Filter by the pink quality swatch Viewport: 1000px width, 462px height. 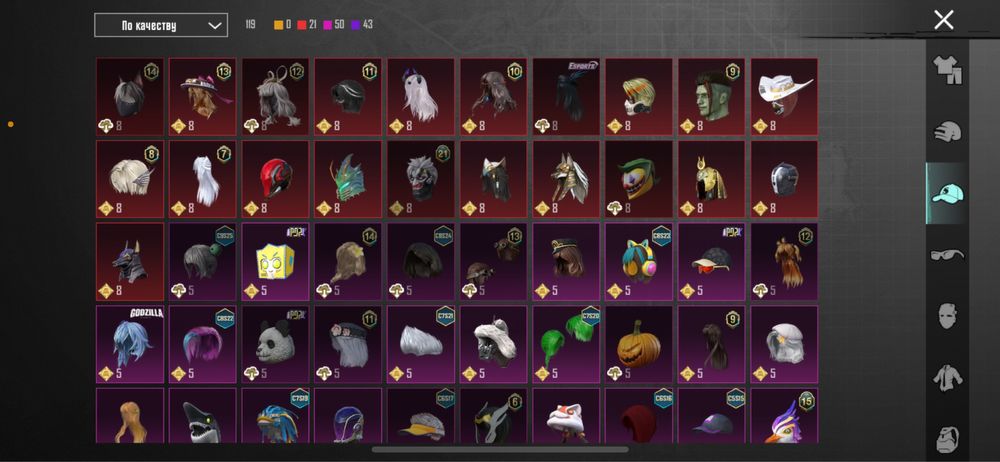(x=328, y=25)
